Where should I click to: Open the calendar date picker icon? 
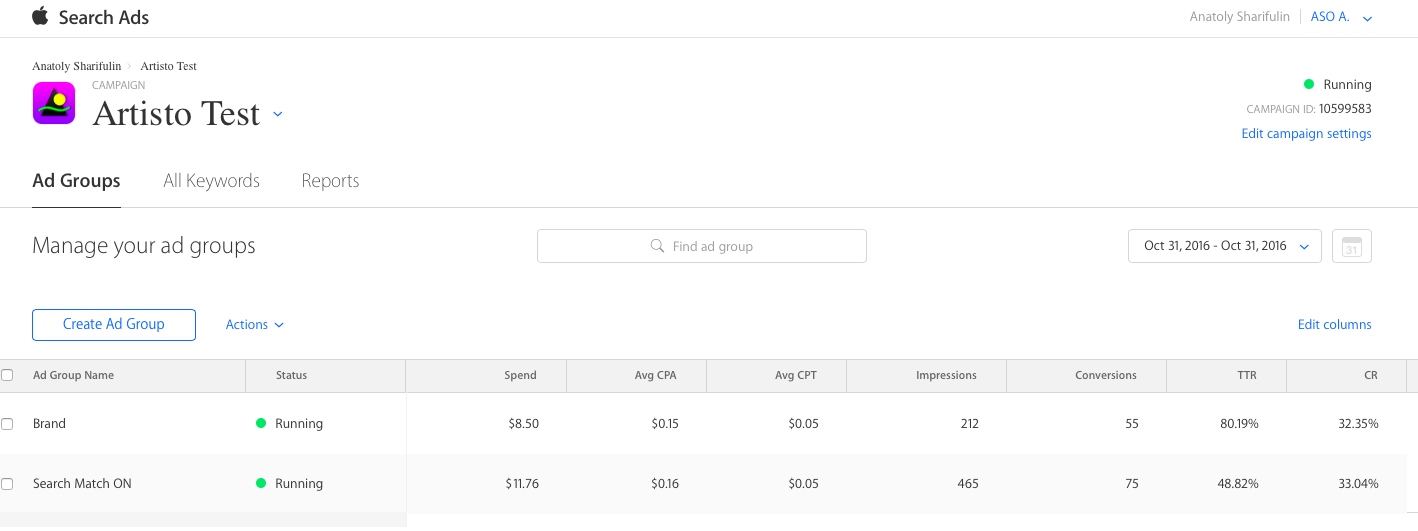[1352, 246]
